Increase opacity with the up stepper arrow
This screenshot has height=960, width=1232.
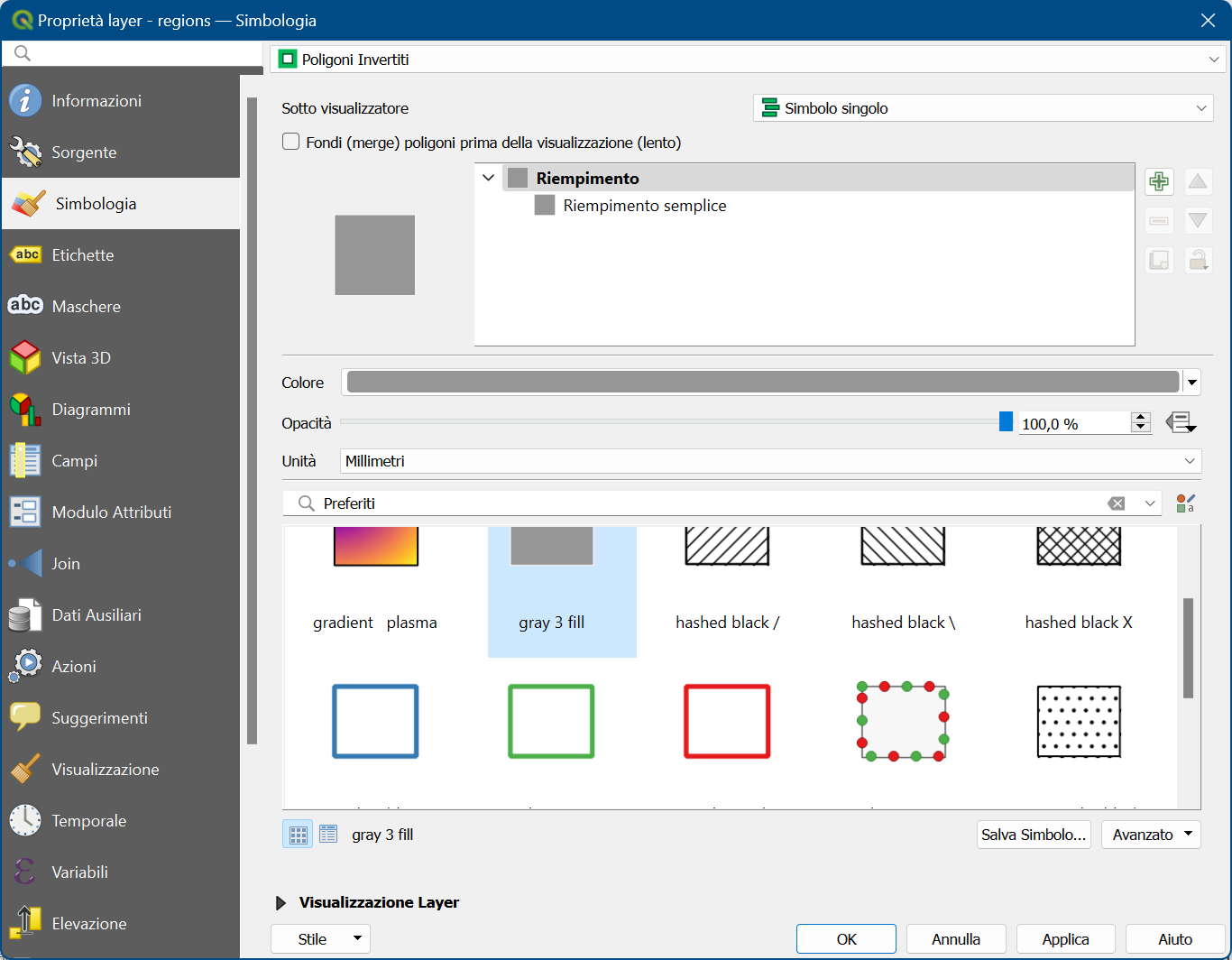(x=1141, y=418)
